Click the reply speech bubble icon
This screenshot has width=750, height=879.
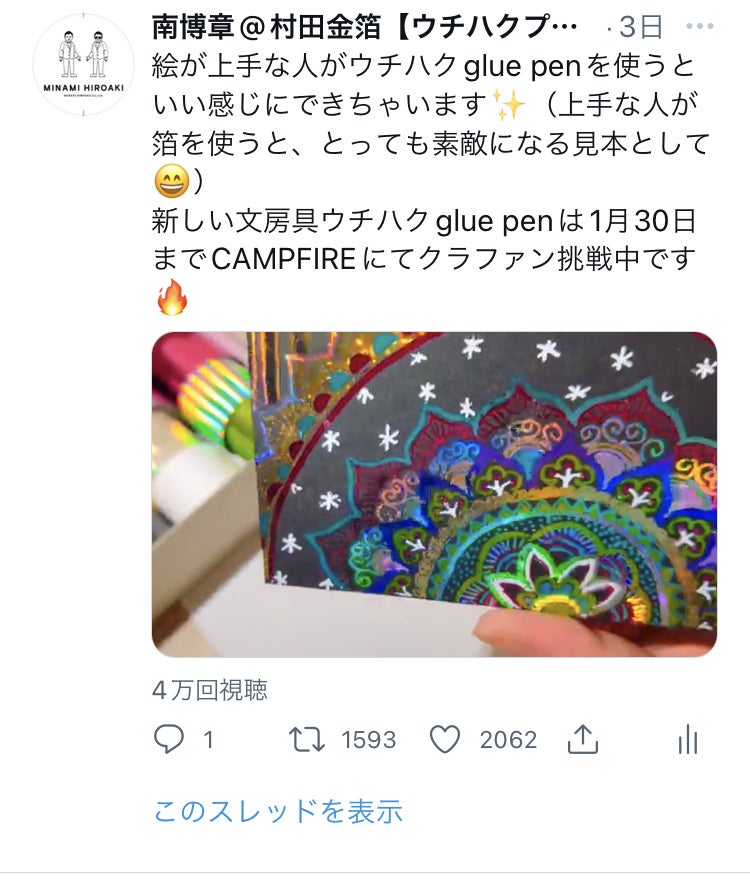point(168,739)
